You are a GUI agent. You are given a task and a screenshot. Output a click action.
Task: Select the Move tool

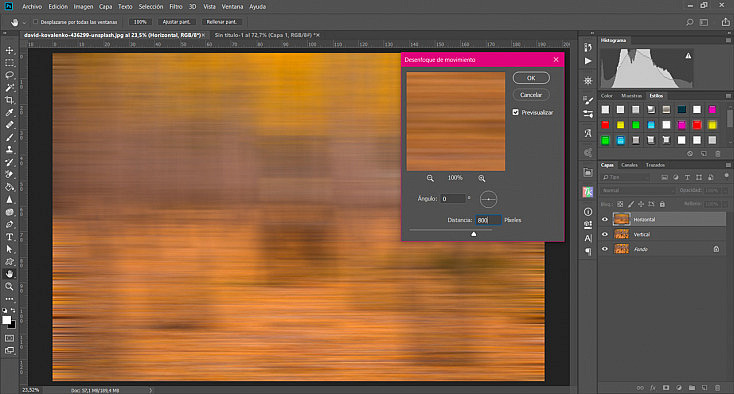point(9,50)
